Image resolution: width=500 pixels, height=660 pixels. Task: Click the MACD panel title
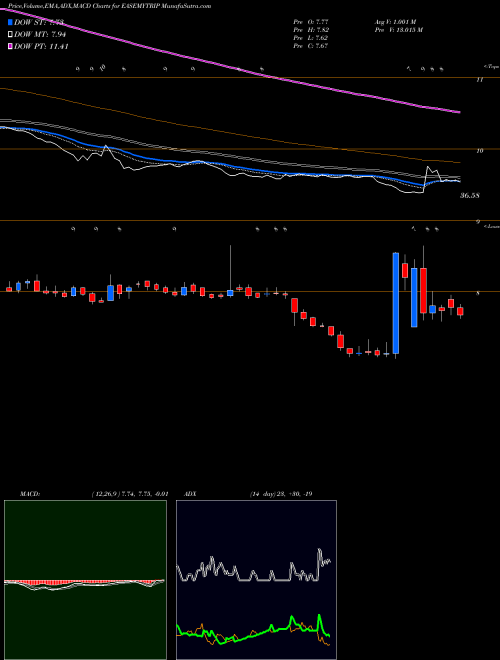pos(29,494)
